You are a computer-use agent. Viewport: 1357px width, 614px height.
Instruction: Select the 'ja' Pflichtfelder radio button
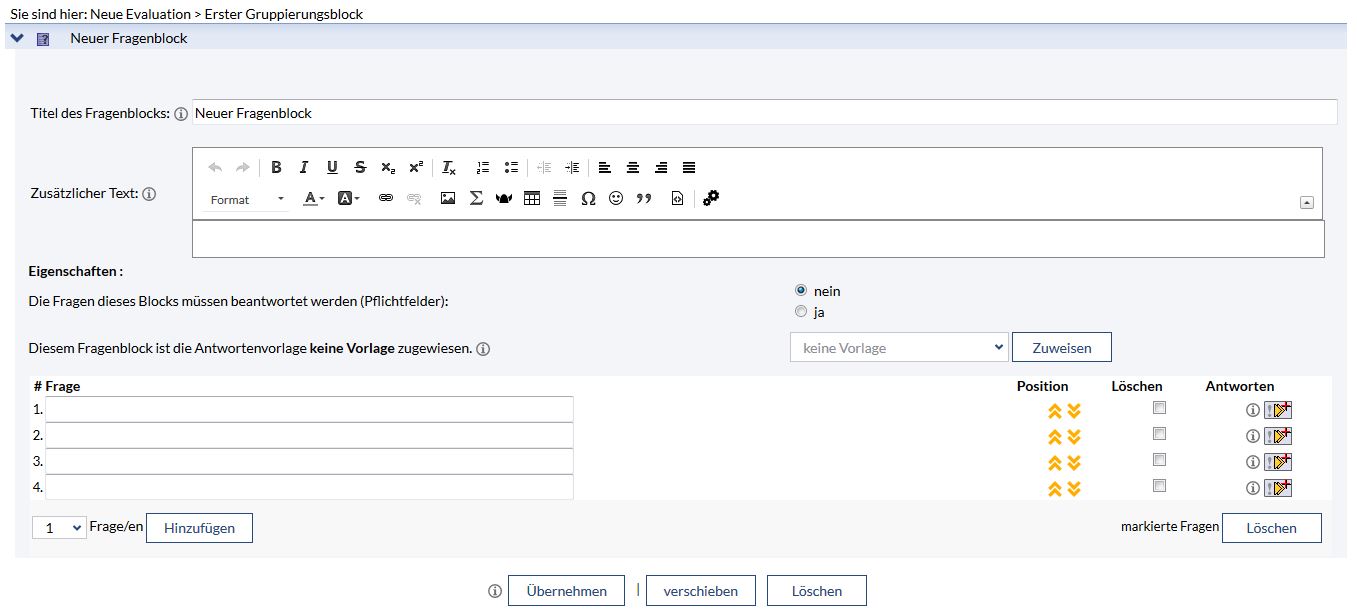tap(800, 312)
